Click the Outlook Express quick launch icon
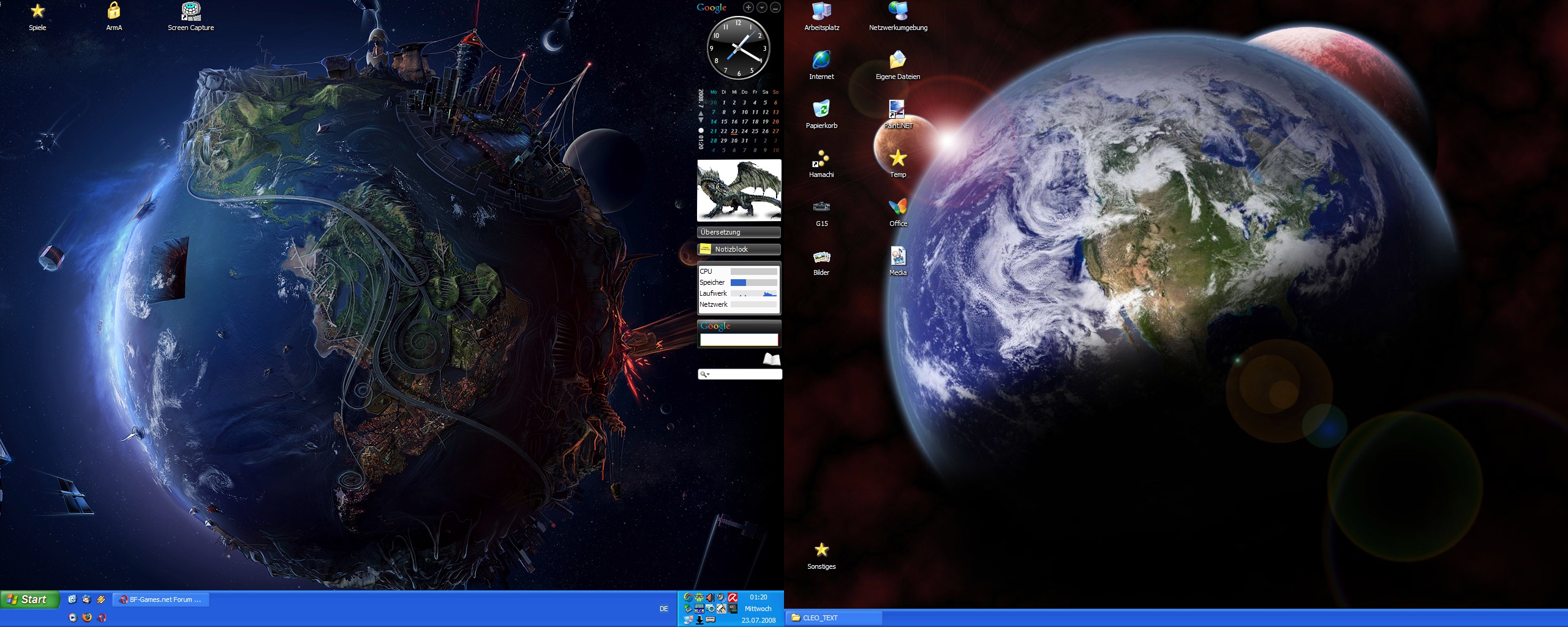This screenshot has width=1568, height=627. click(x=86, y=599)
